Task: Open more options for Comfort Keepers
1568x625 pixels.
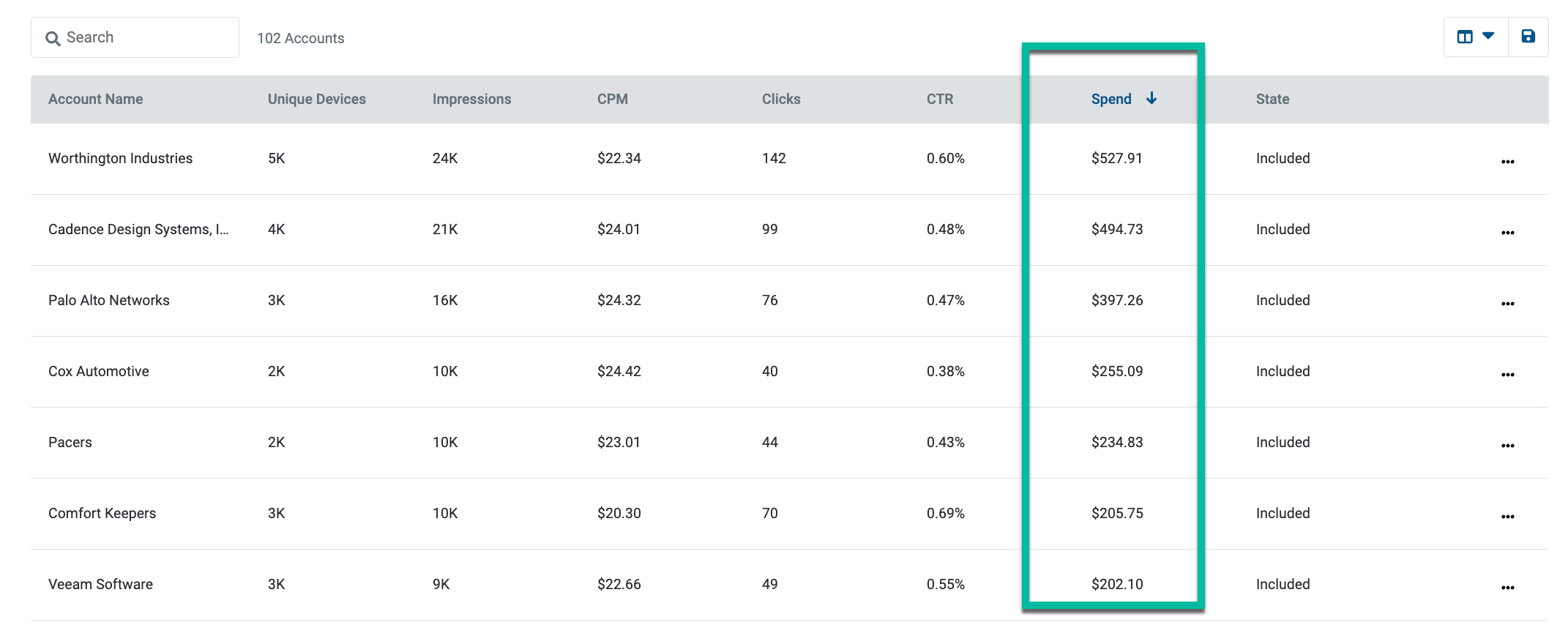Action: click(1507, 516)
